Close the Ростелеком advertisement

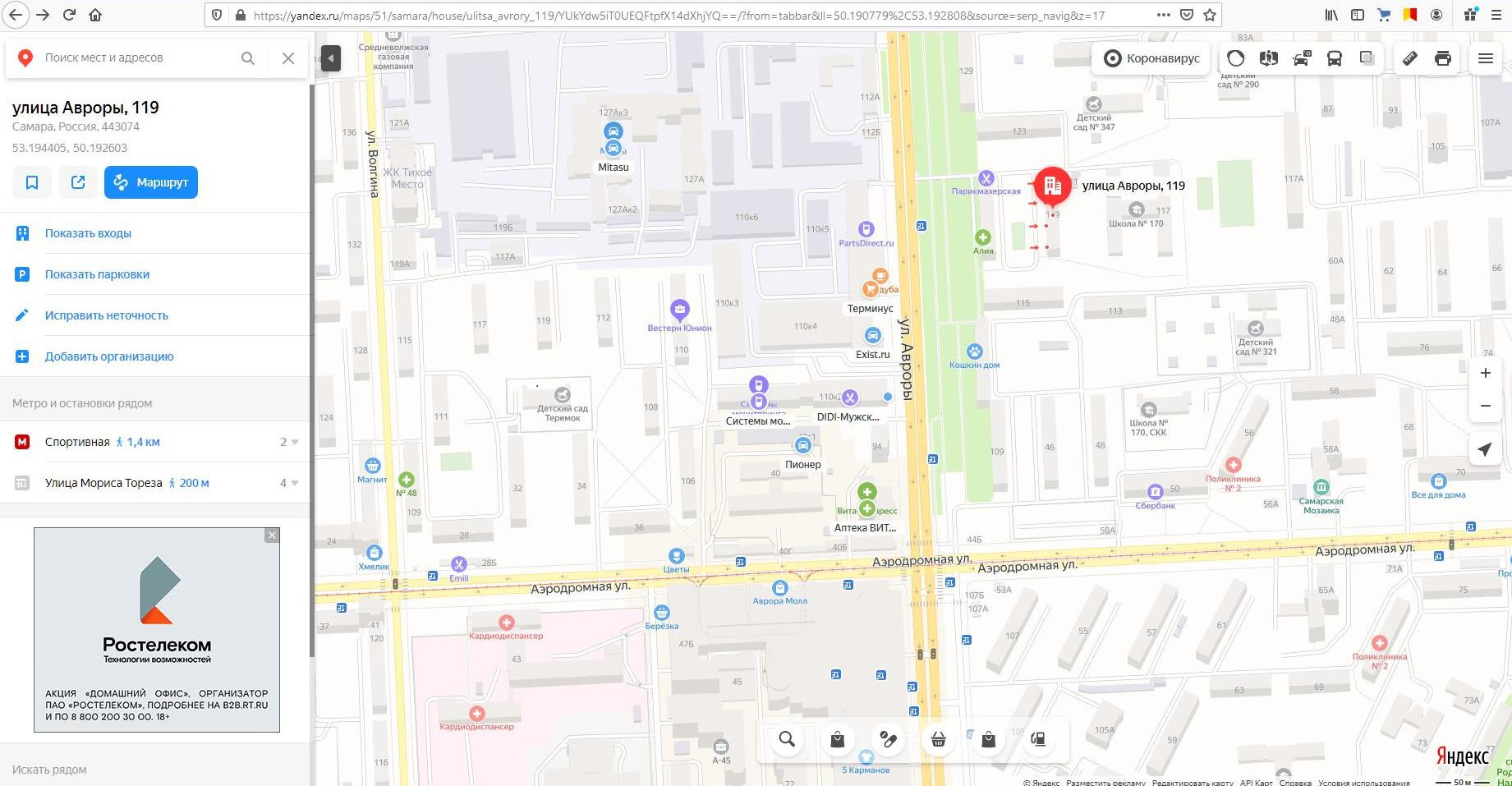pyautogui.click(x=272, y=535)
